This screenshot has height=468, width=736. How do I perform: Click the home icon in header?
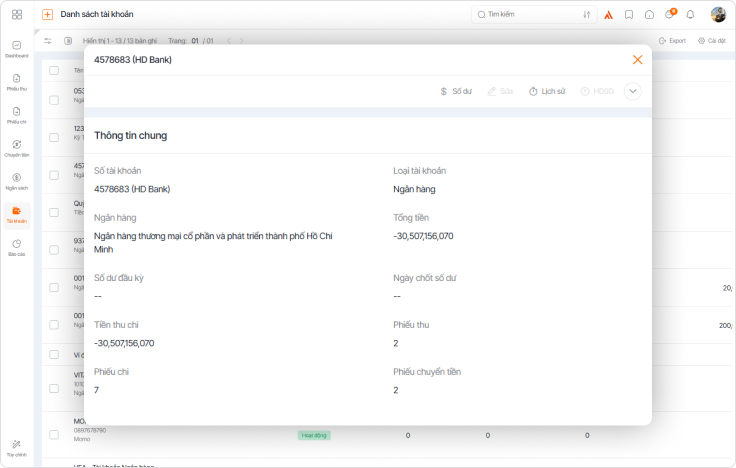pos(649,15)
